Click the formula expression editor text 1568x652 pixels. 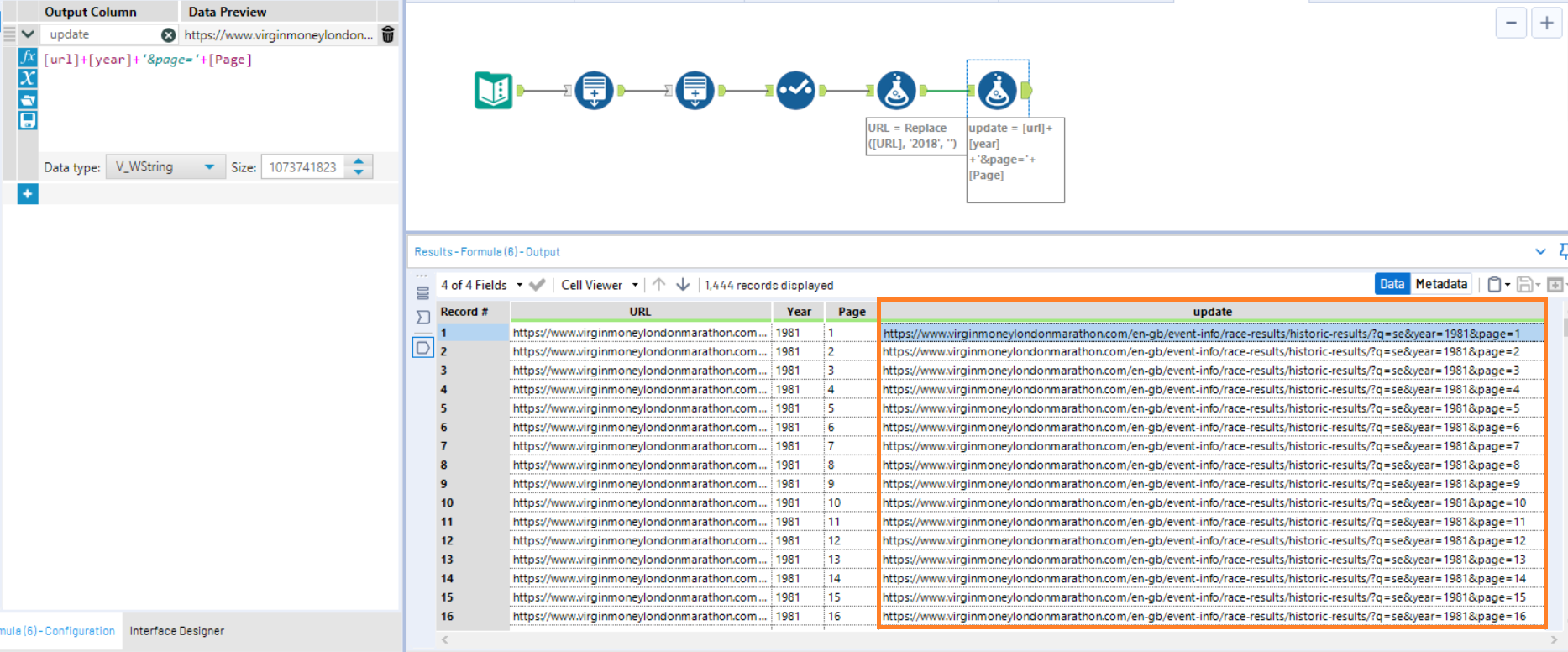pos(147,60)
